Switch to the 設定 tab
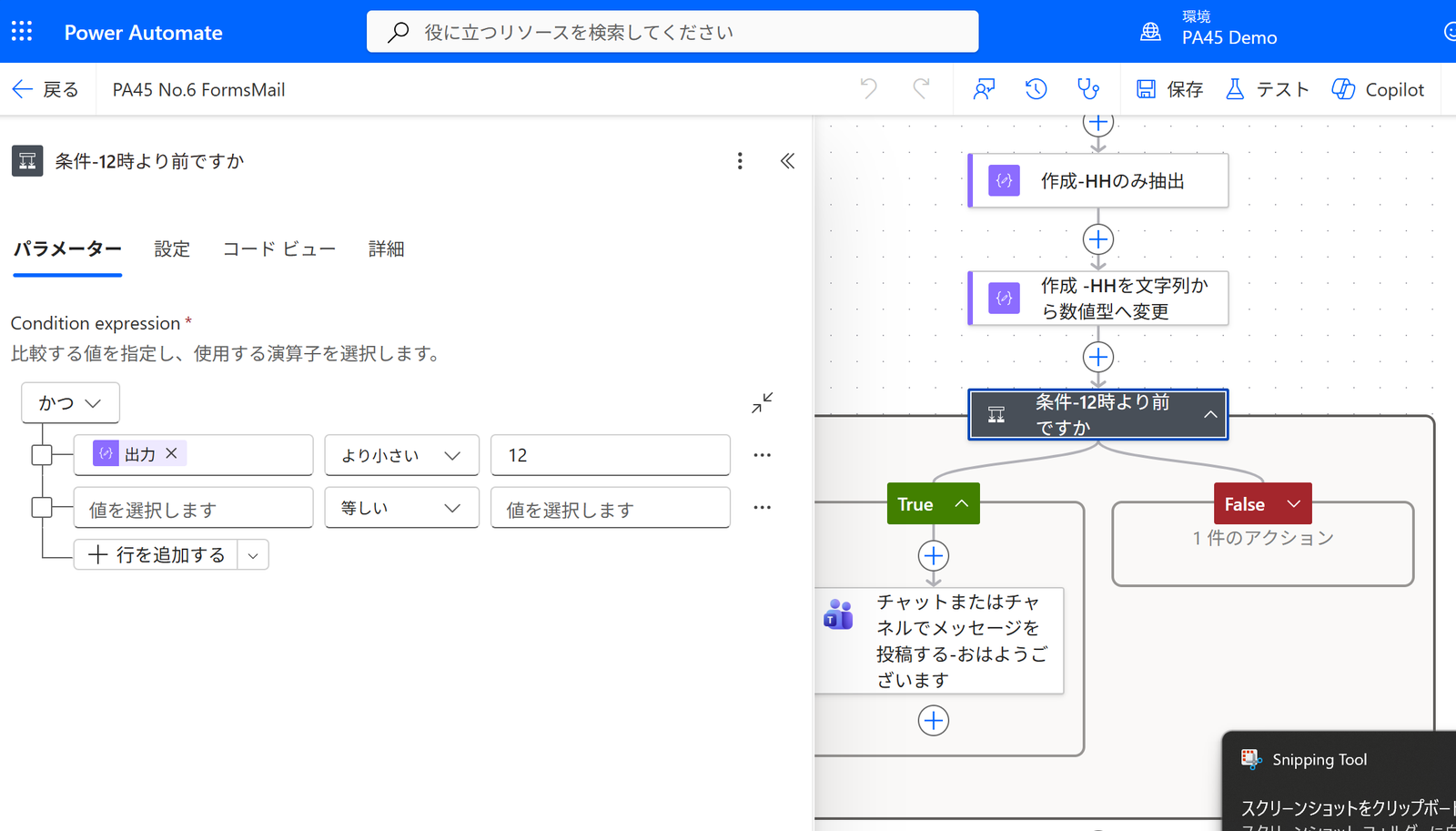This screenshot has height=831, width=1456. pos(172,248)
